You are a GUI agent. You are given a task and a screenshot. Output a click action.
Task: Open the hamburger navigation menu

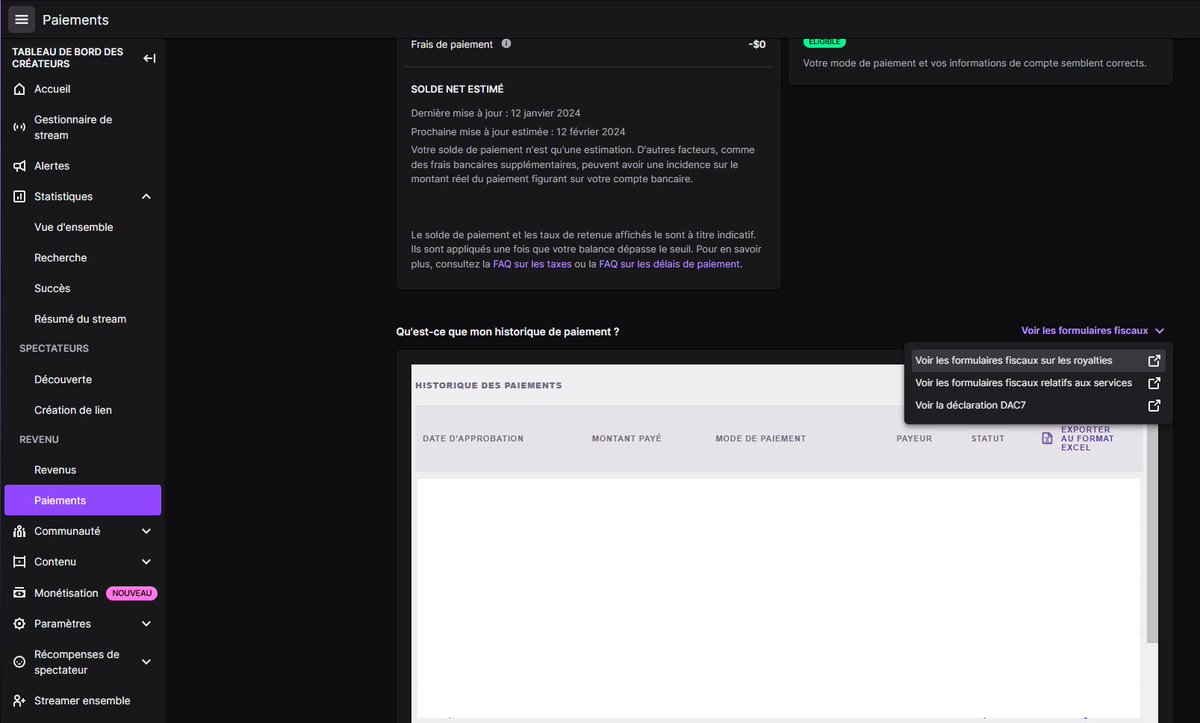pos(21,19)
